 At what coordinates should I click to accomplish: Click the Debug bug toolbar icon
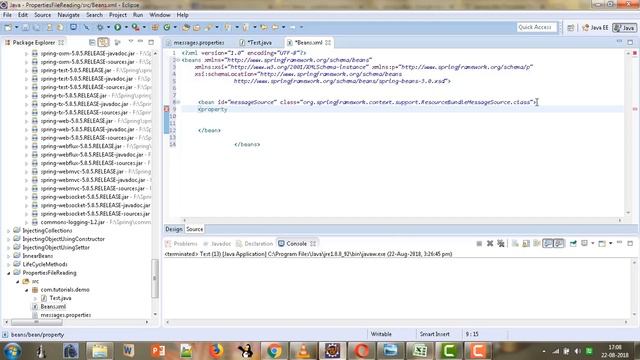coord(100,27)
